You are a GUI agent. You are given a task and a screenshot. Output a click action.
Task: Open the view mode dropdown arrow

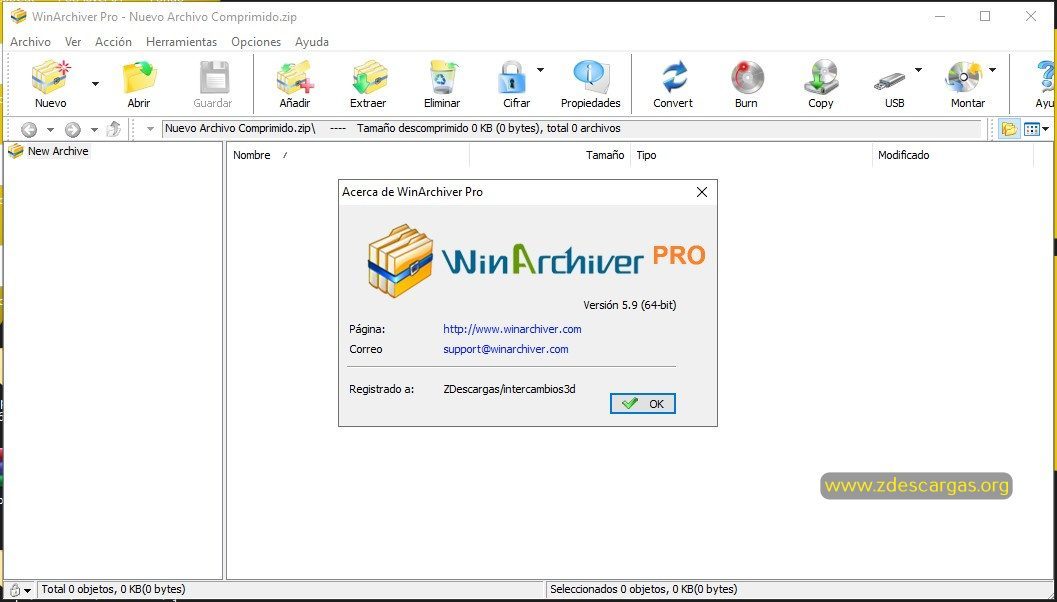pos(1046,129)
